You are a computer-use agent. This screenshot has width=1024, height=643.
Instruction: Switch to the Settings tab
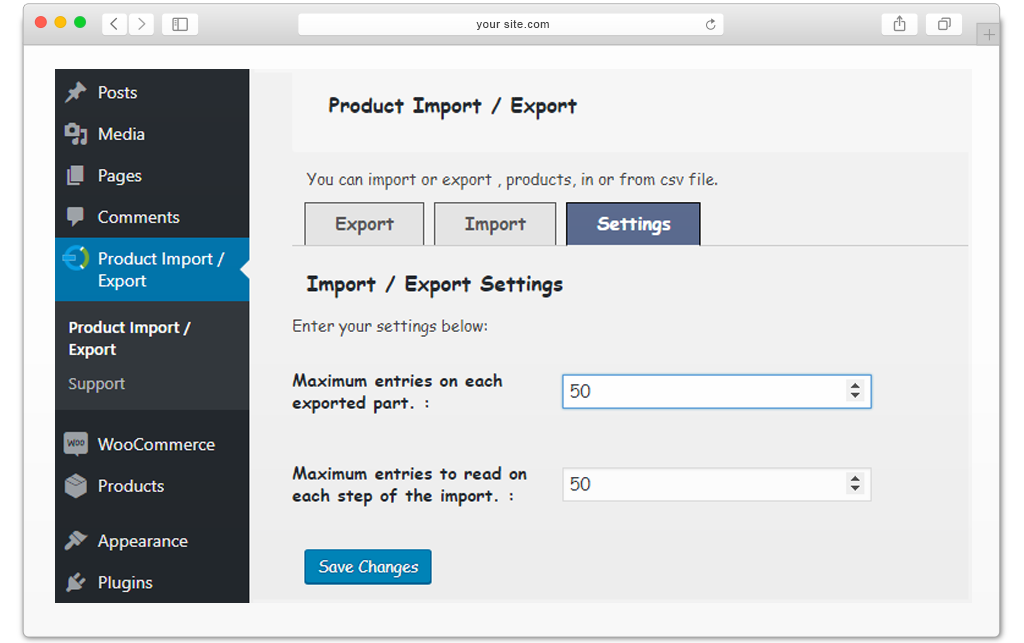pos(633,224)
